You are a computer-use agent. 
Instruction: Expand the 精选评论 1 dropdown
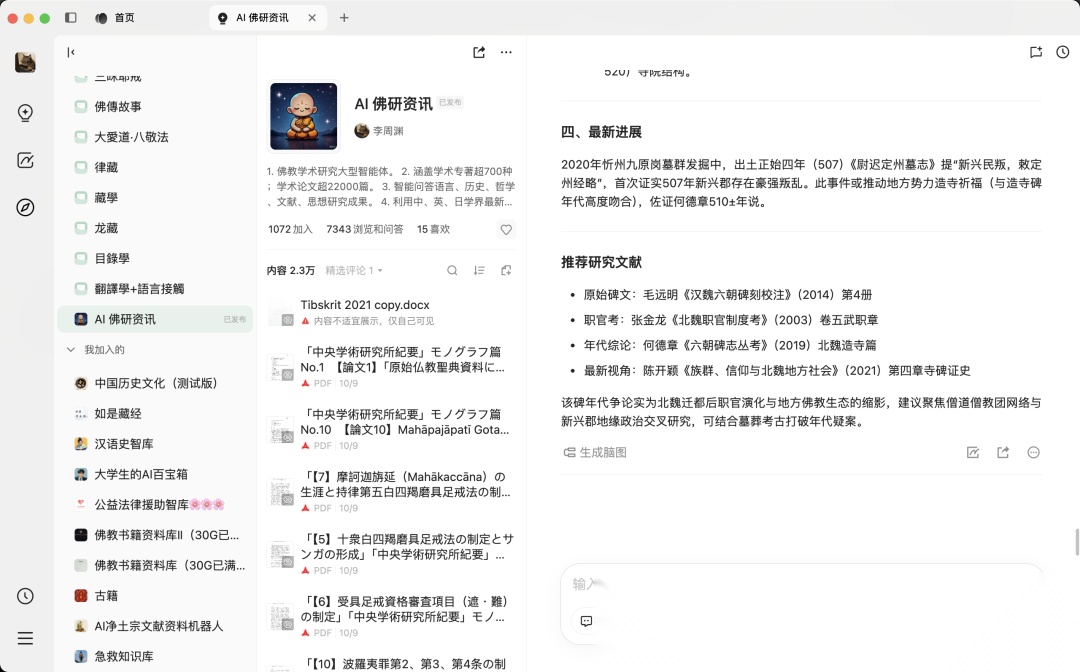coord(354,271)
